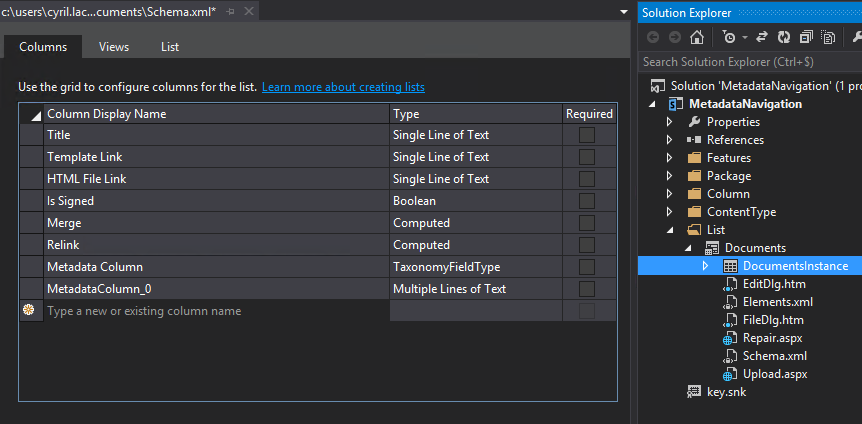This screenshot has height=424, width=862.
Task: Refresh the Solution Explorer tree
Action: 783,37
